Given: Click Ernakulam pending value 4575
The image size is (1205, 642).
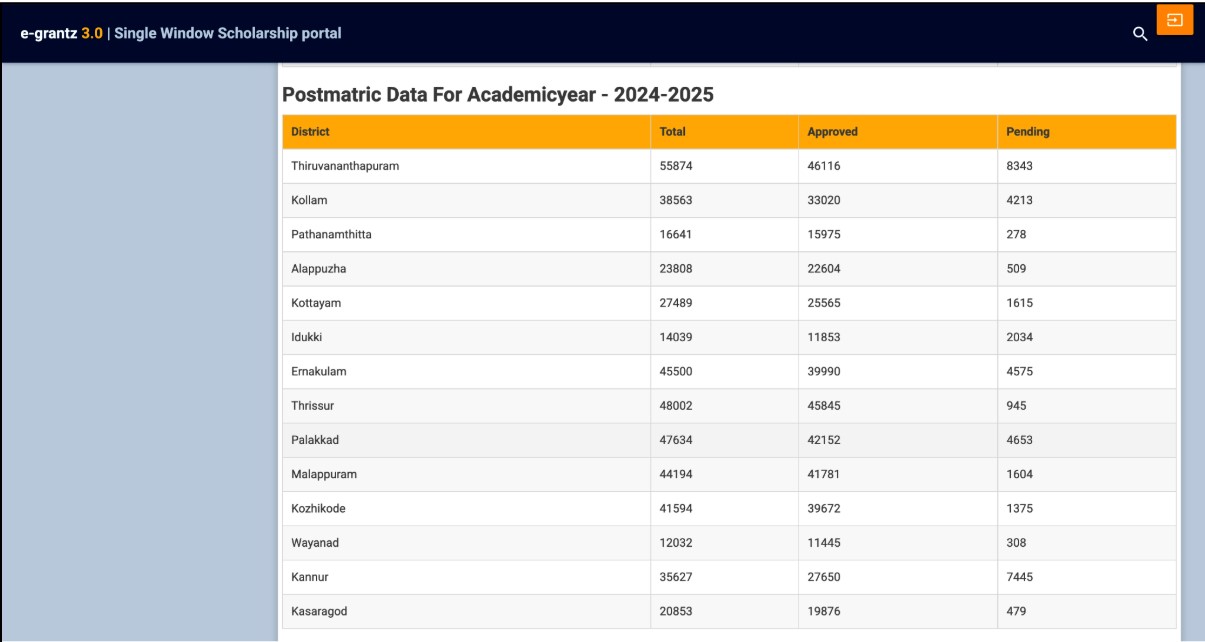Looking at the screenshot, I should pyautogui.click(x=1020, y=371).
